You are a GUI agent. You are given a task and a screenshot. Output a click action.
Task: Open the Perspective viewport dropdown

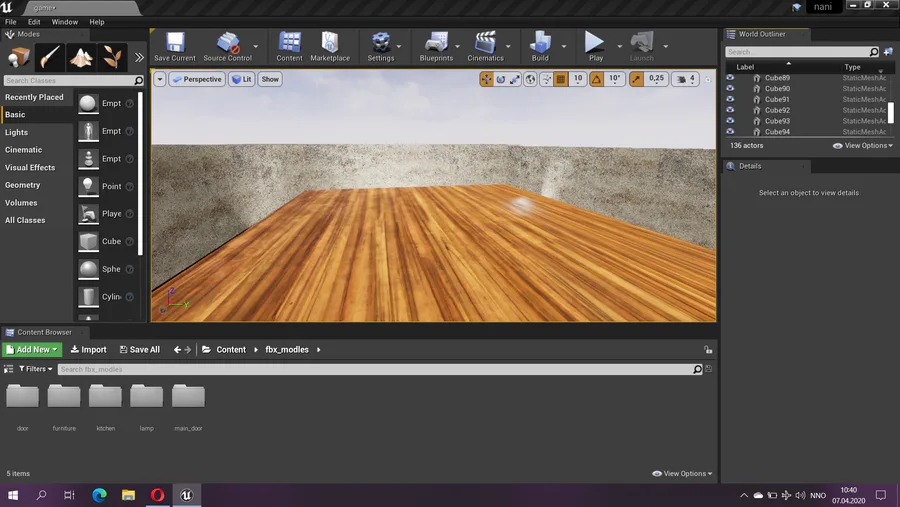point(197,79)
